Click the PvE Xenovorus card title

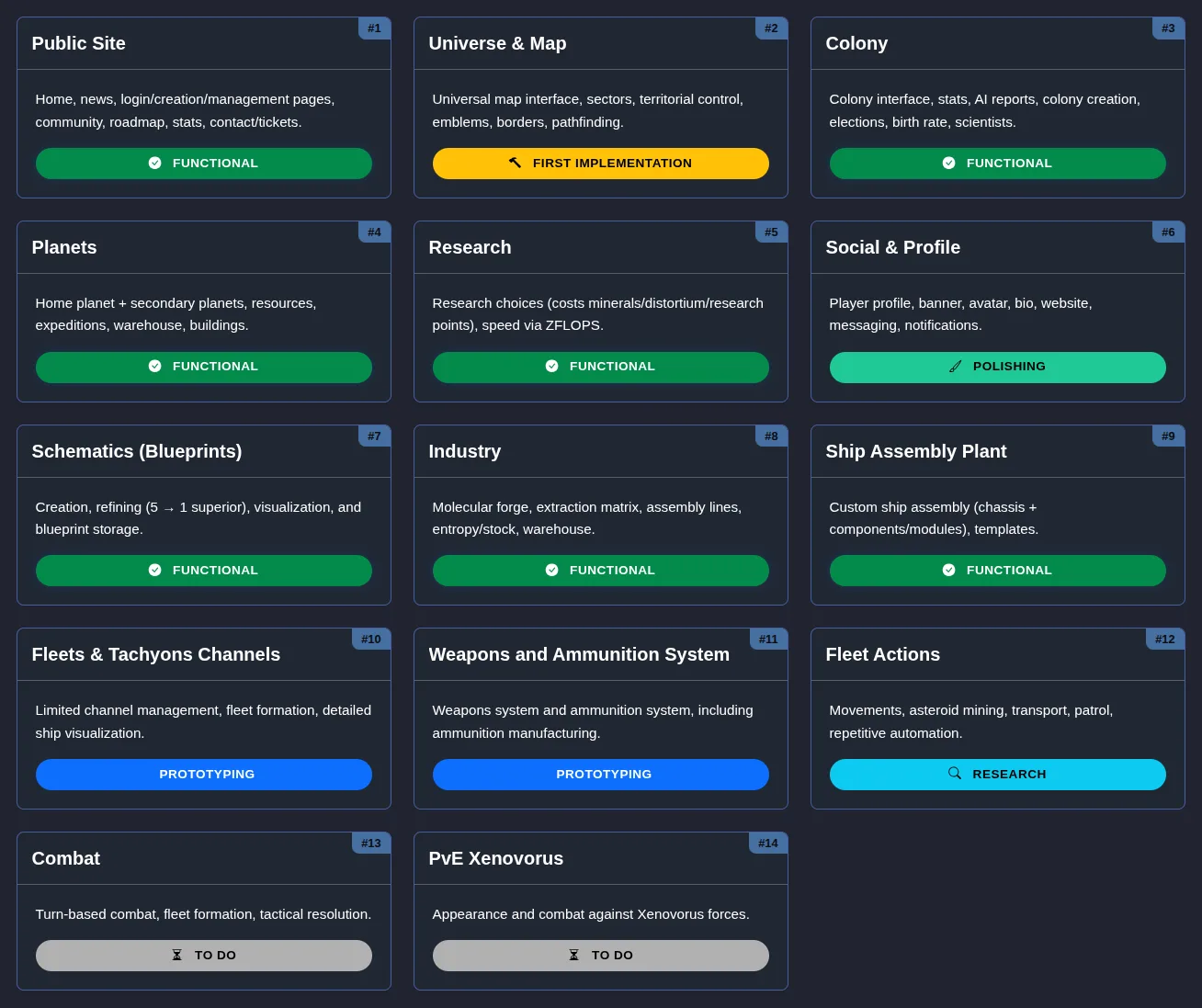click(496, 858)
